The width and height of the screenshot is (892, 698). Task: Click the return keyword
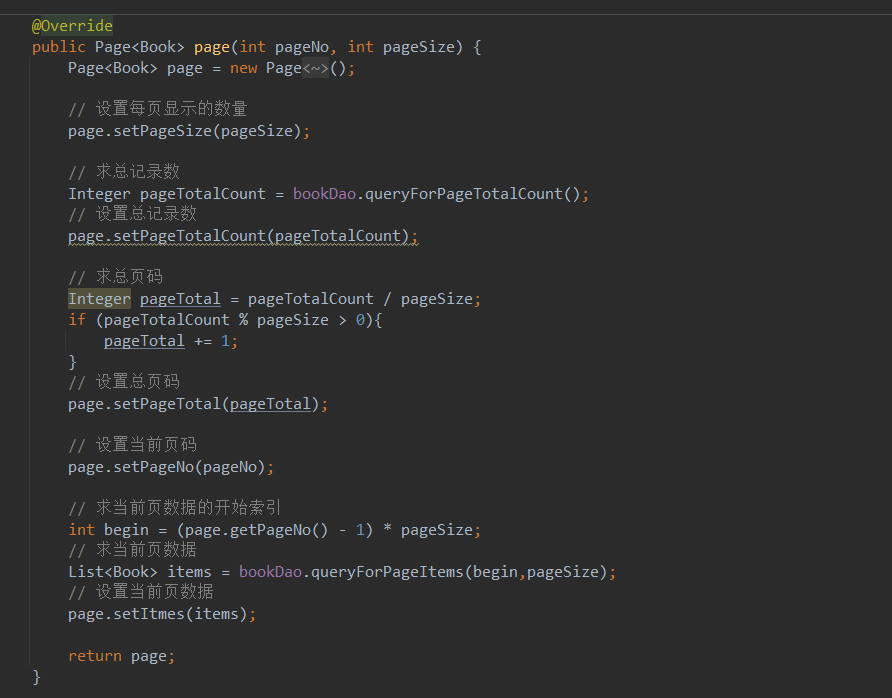(x=95, y=656)
